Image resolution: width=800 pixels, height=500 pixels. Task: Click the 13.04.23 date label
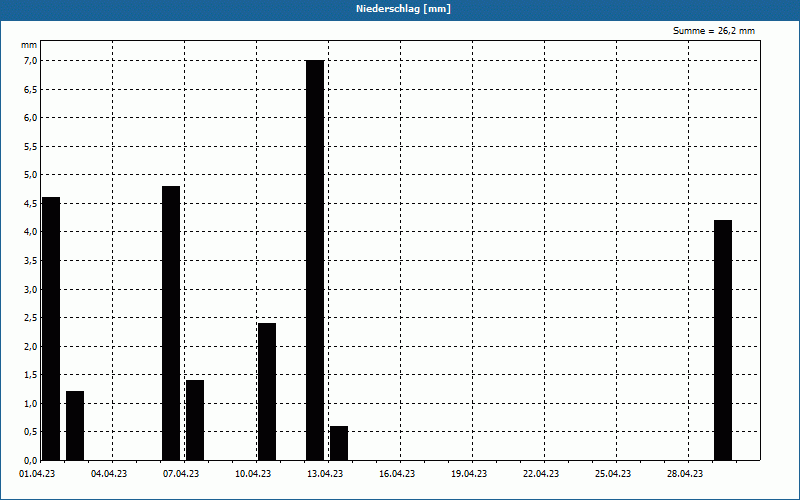click(325, 473)
